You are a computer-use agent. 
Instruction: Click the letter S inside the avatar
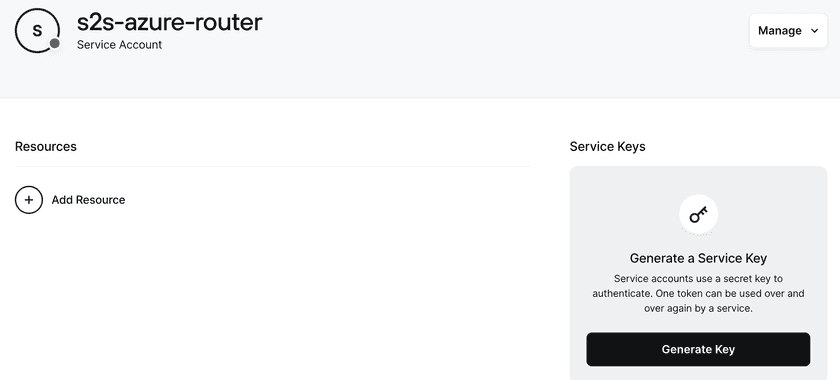(x=37, y=31)
